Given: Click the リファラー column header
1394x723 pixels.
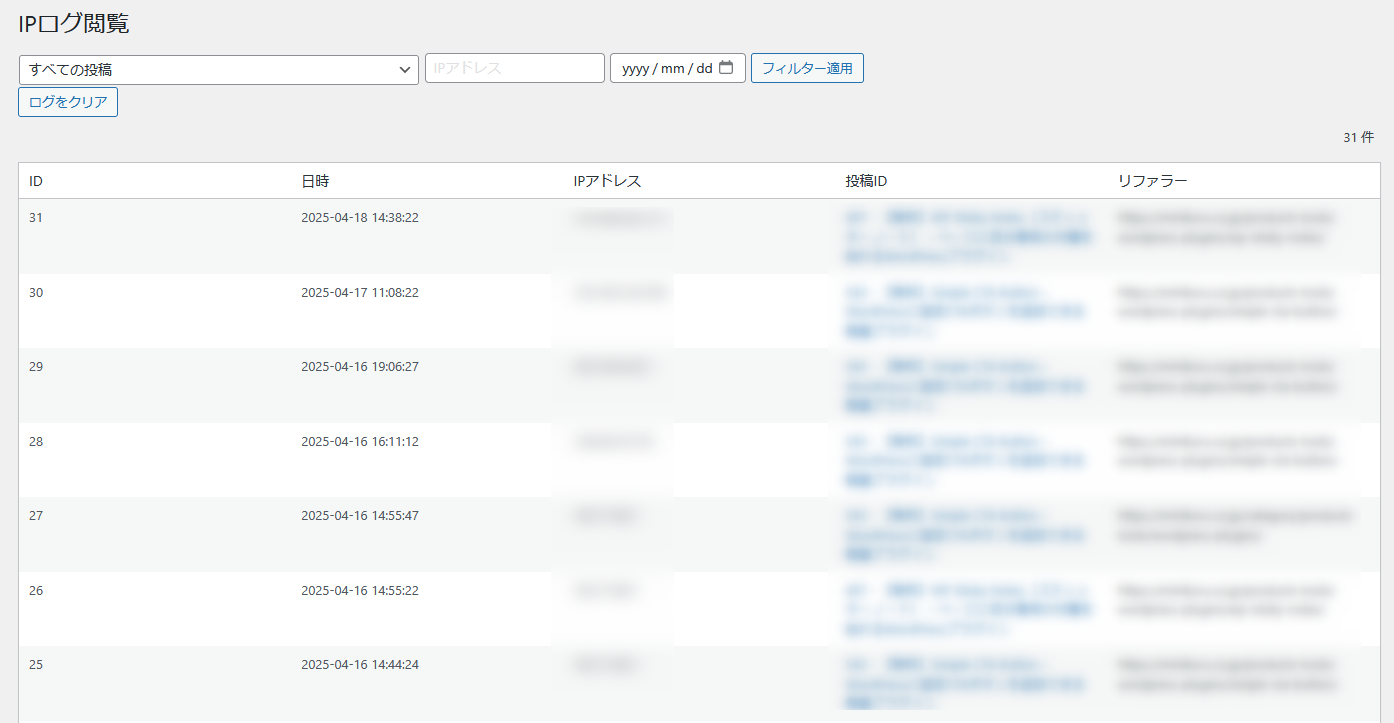Looking at the screenshot, I should point(1152,181).
